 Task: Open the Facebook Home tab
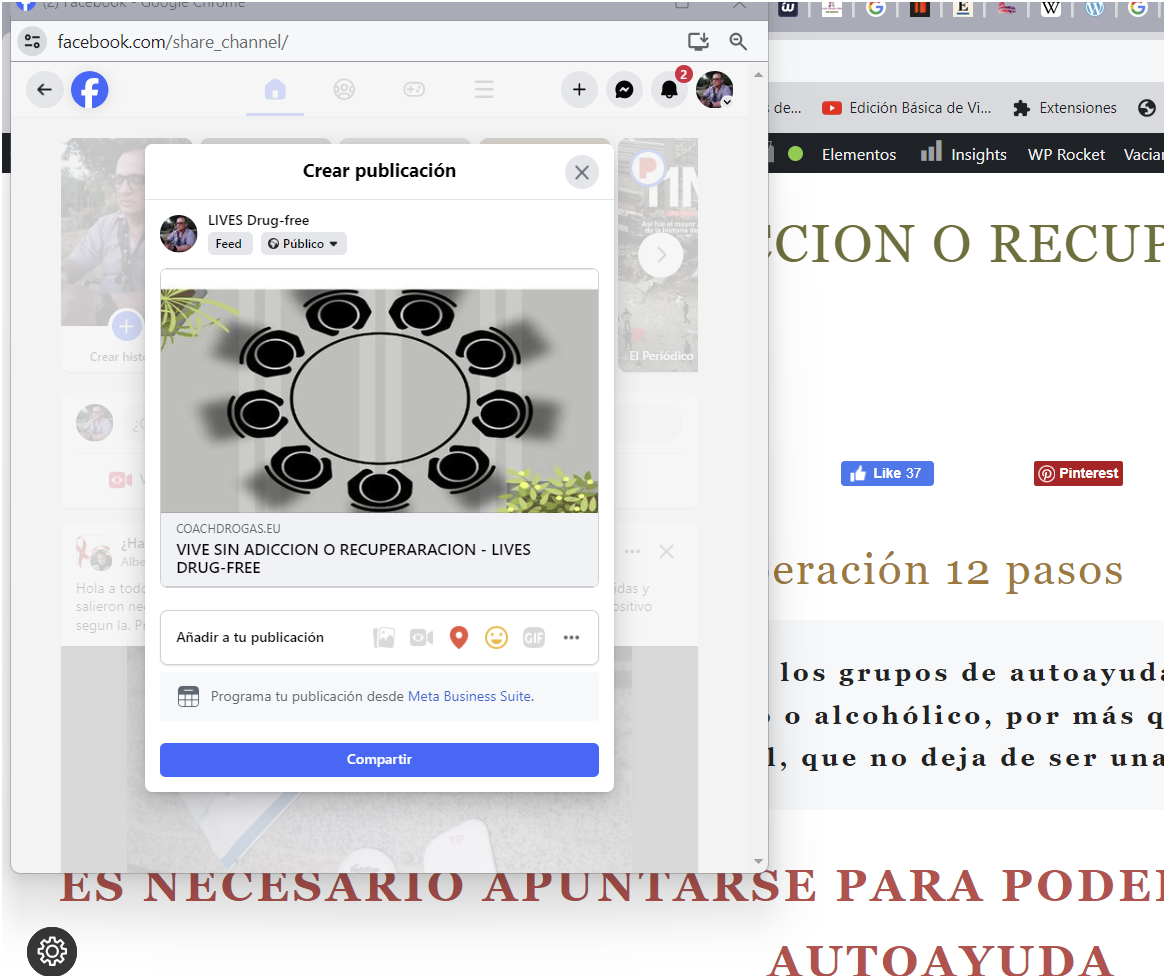(x=275, y=90)
